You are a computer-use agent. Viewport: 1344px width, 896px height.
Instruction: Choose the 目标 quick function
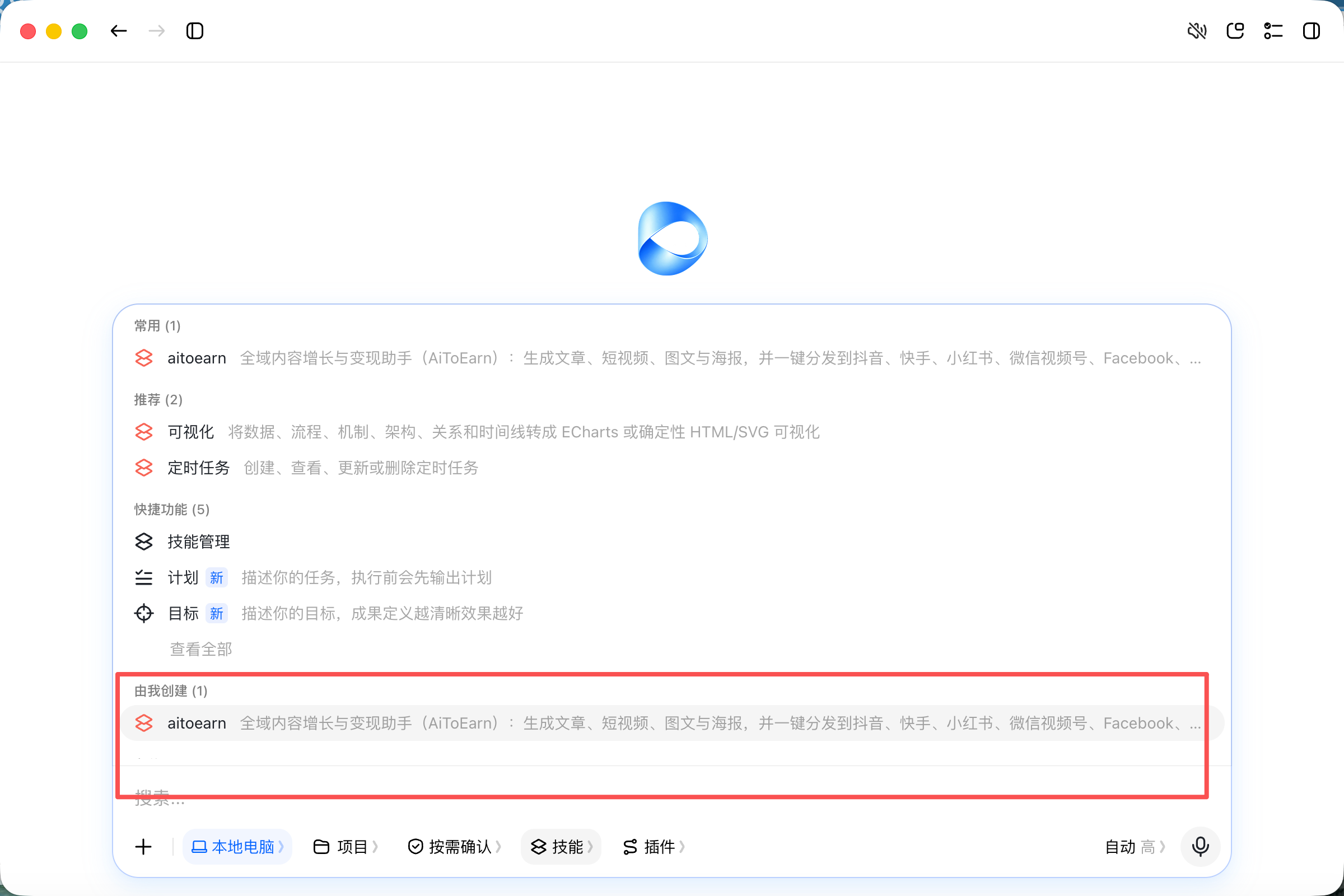672,614
